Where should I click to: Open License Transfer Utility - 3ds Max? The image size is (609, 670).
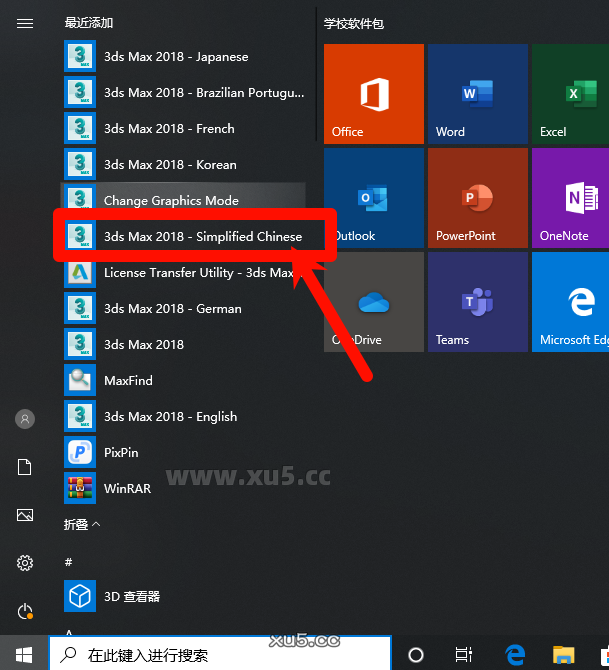pos(198,272)
